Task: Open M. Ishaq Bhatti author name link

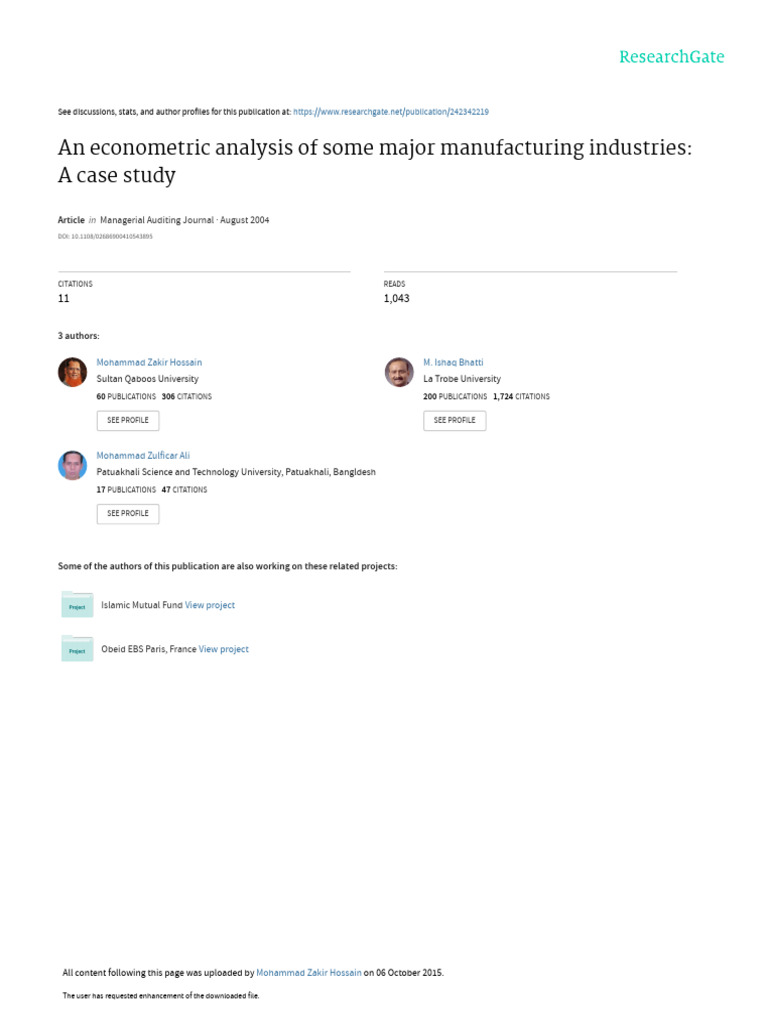Action: [x=453, y=362]
